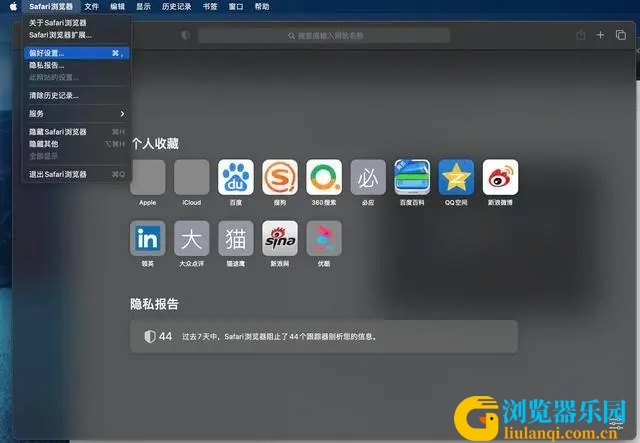Open the iCloud favorite tile
Viewport: 640px width, 443px height.
coord(191,177)
